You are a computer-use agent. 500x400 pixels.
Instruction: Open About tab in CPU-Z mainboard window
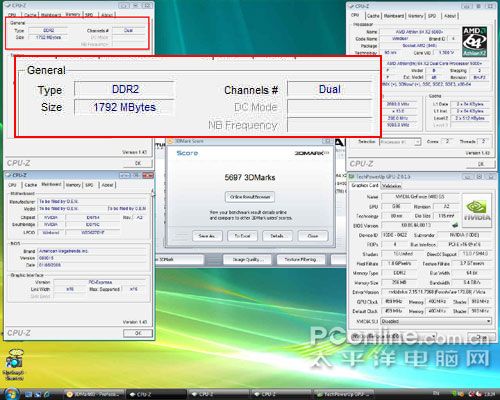coord(107,185)
